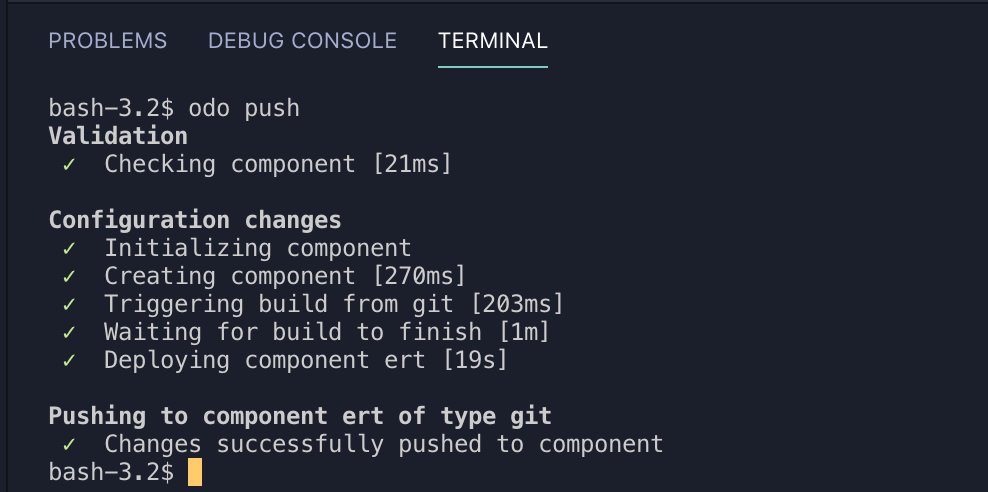Click the checkmark beside Initializing component

click(69, 248)
